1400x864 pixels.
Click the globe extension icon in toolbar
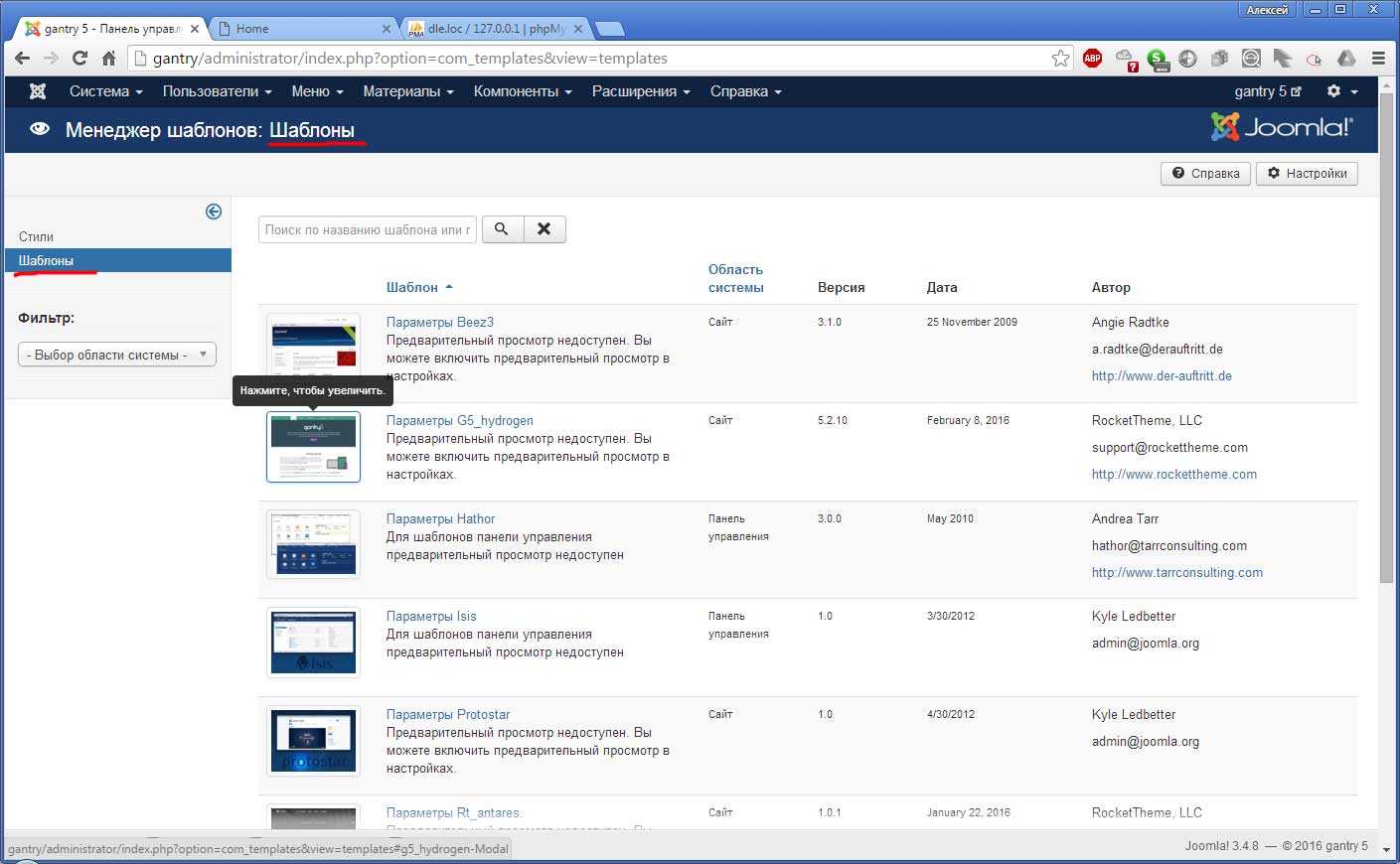click(x=1187, y=59)
